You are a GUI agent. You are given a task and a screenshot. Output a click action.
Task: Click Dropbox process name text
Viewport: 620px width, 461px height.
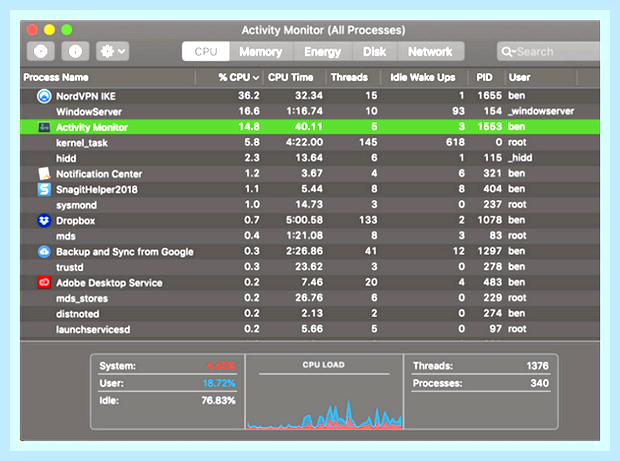(x=76, y=221)
